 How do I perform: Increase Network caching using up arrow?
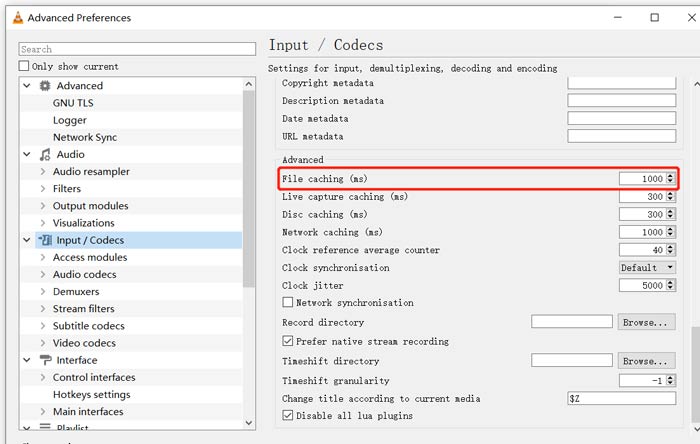(670, 230)
